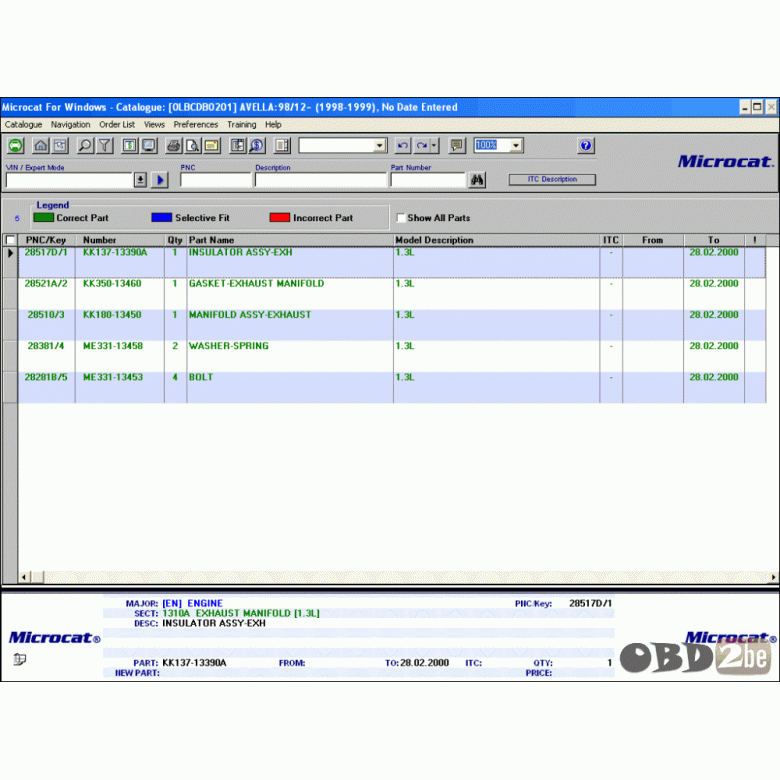This screenshot has height=780, width=780.
Task: Click the green Correct Part legend swatch
Action: 44,218
